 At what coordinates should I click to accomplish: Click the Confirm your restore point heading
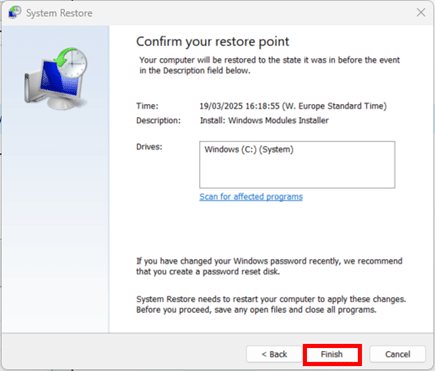click(x=213, y=42)
